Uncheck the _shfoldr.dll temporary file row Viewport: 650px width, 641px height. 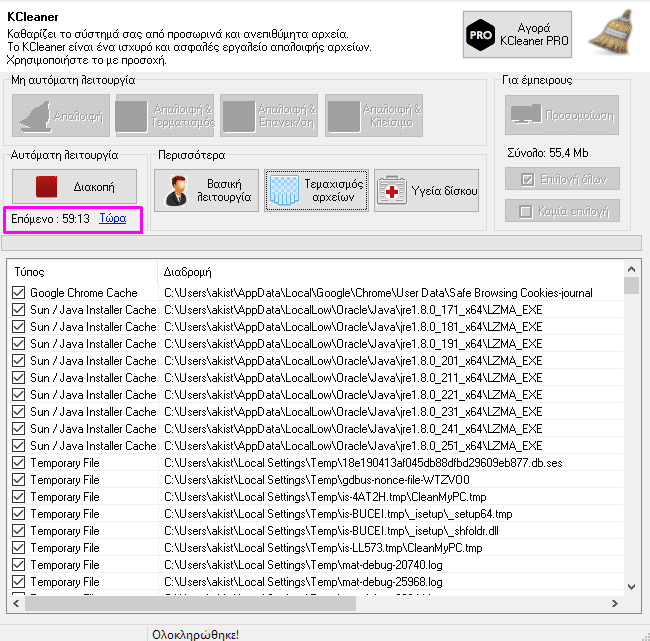point(18,531)
